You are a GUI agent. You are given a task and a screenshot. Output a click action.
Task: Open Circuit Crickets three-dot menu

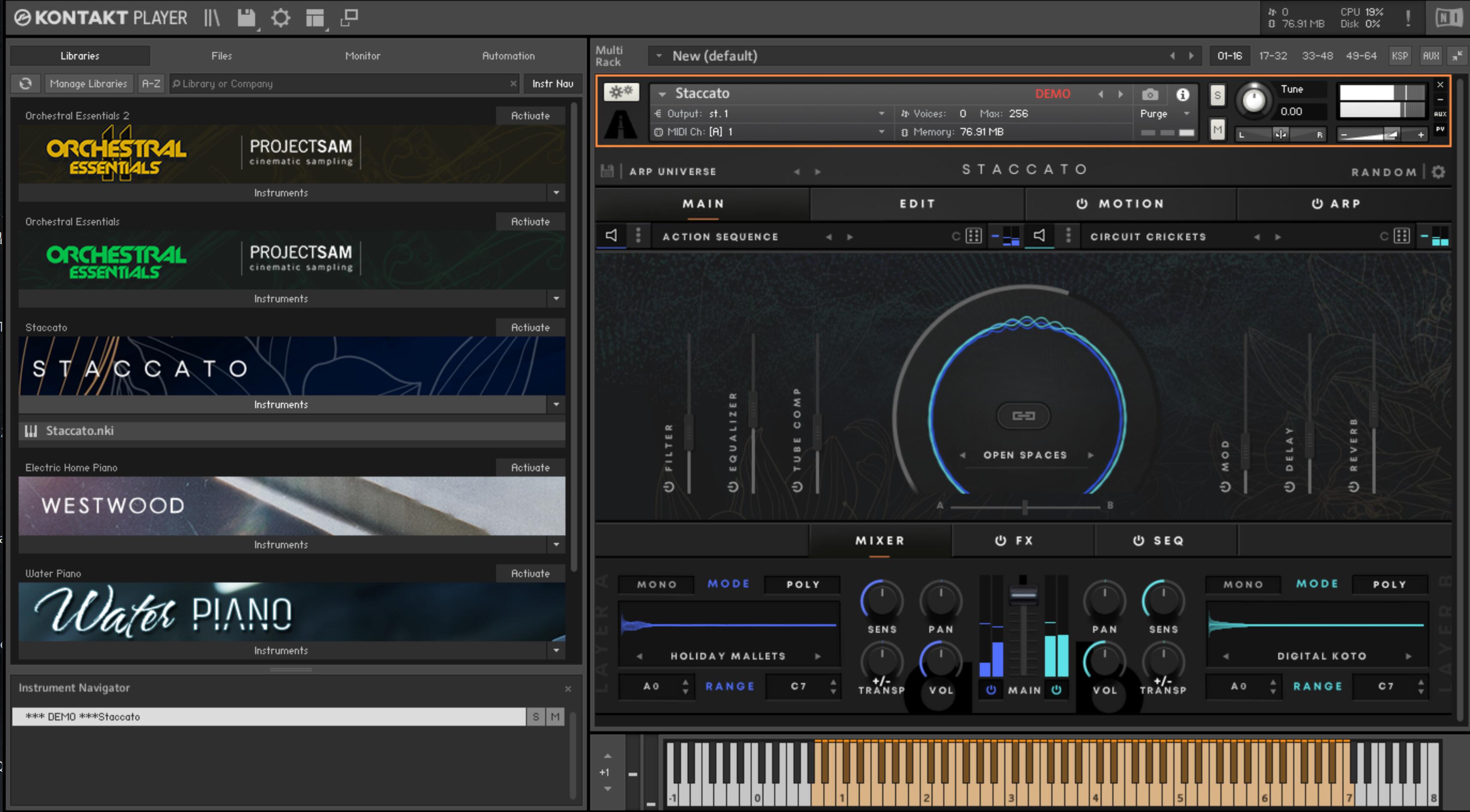(1068, 235)
